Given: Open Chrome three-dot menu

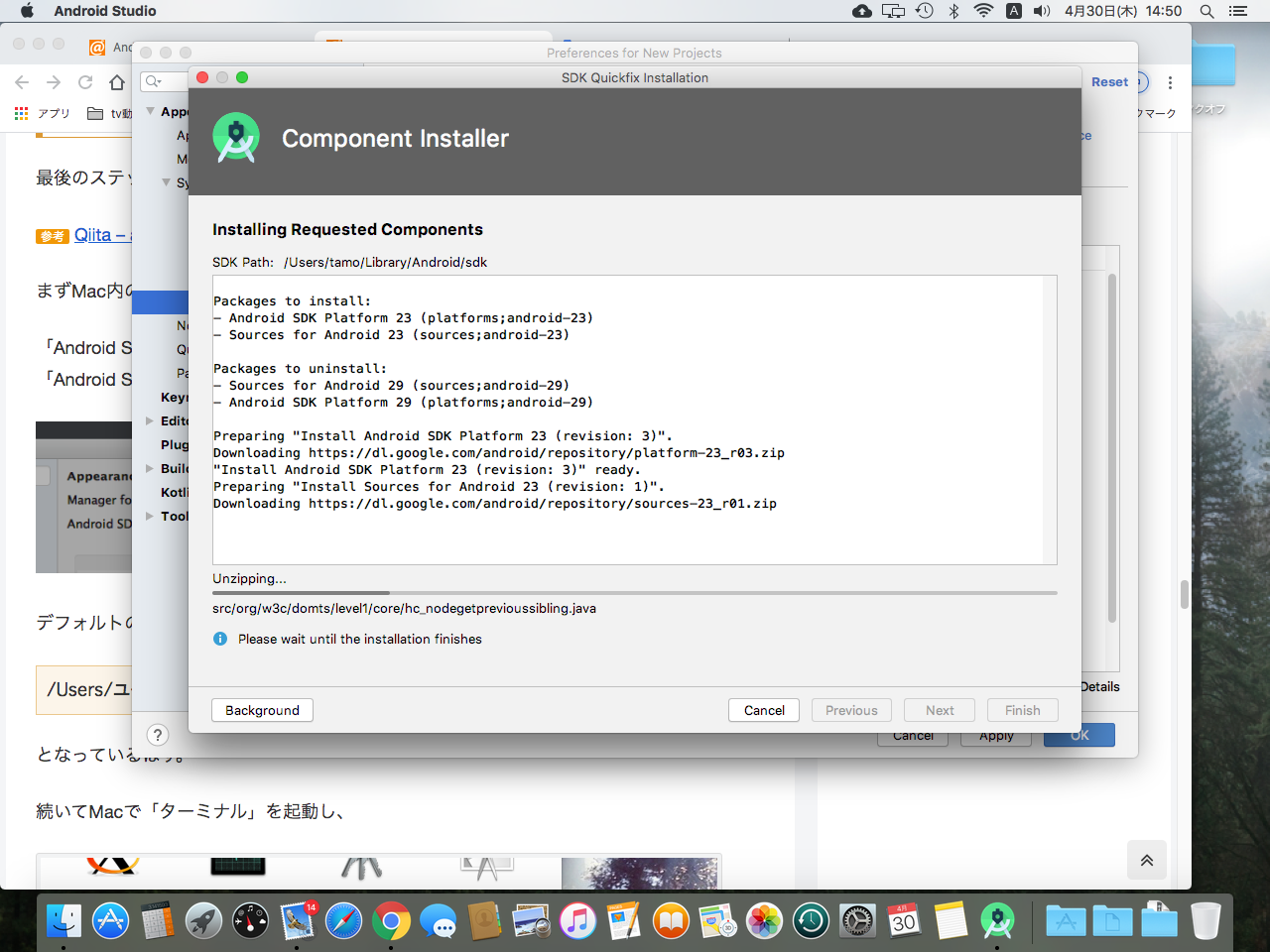Looking at the screenshot, I should click(x=1170, y=82).
